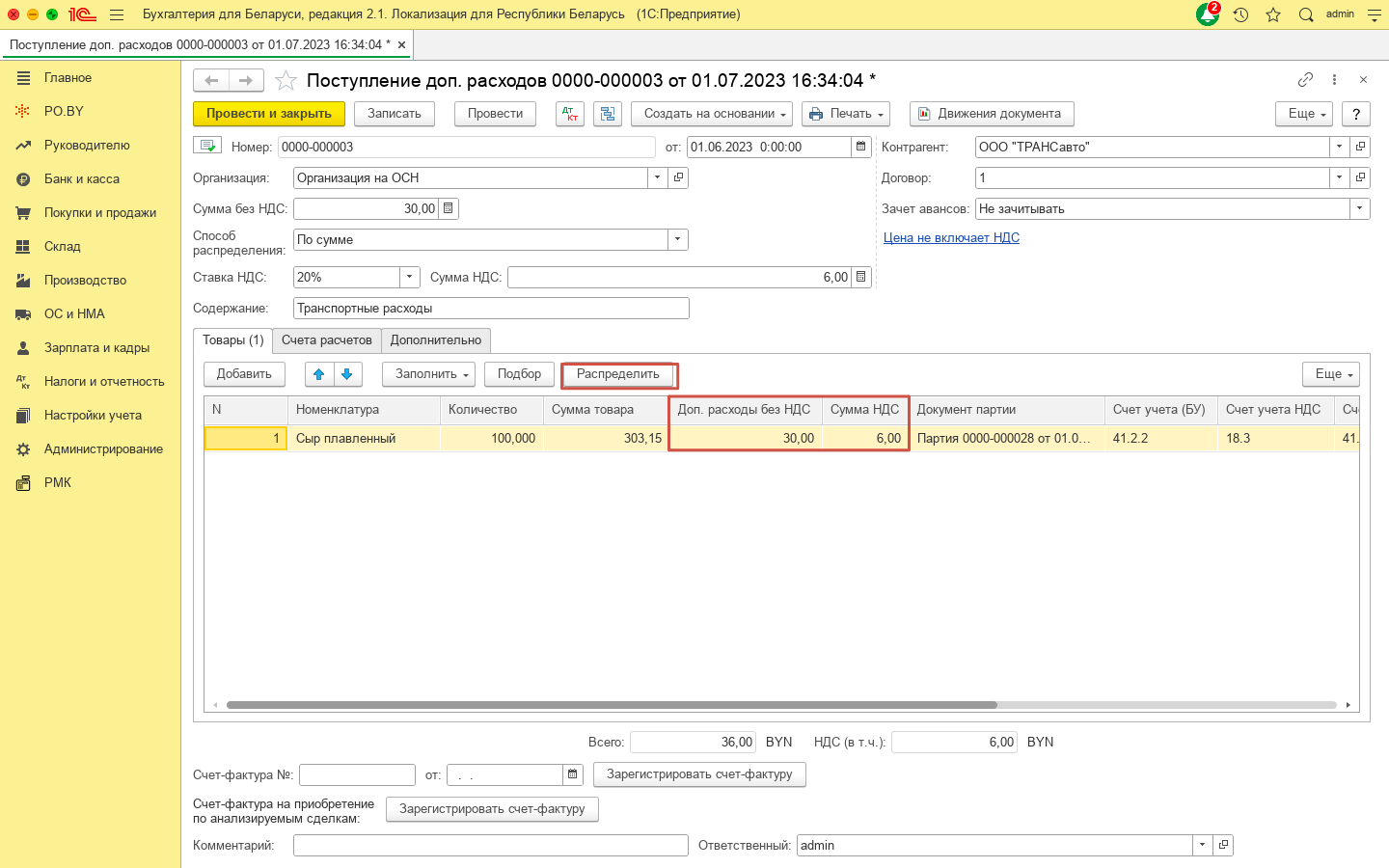Click the Дт/Кт postings icon in toolbar
The height and width of the screenshot is (868, 1389).
(x=570, y=114)
